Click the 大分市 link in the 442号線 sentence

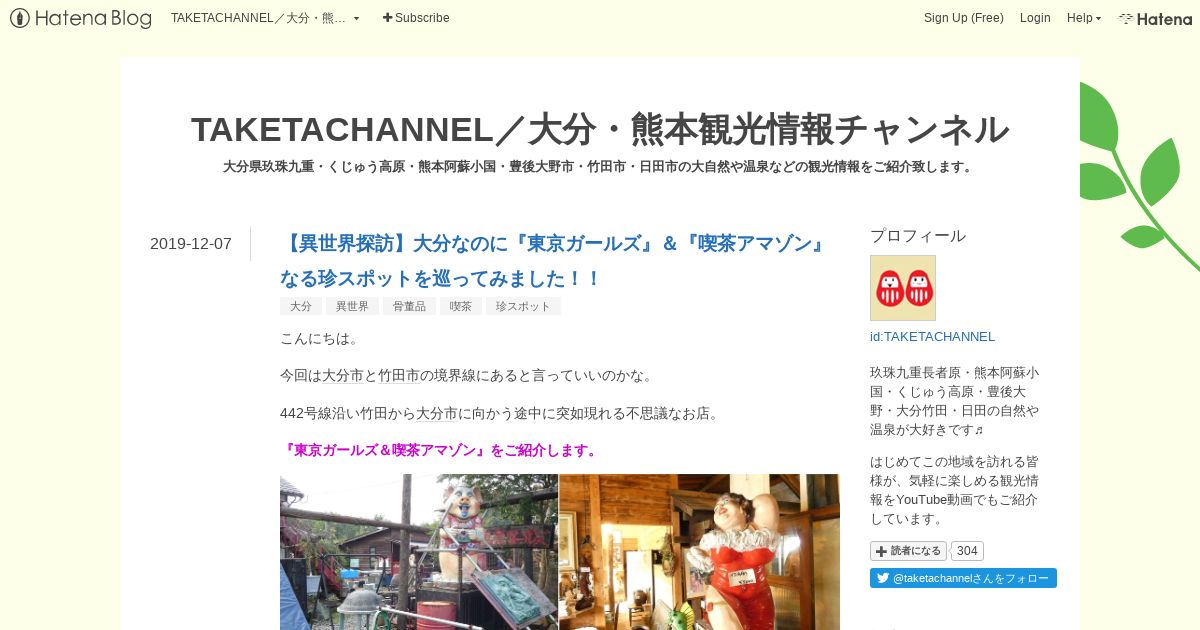(x=437, y=413)
